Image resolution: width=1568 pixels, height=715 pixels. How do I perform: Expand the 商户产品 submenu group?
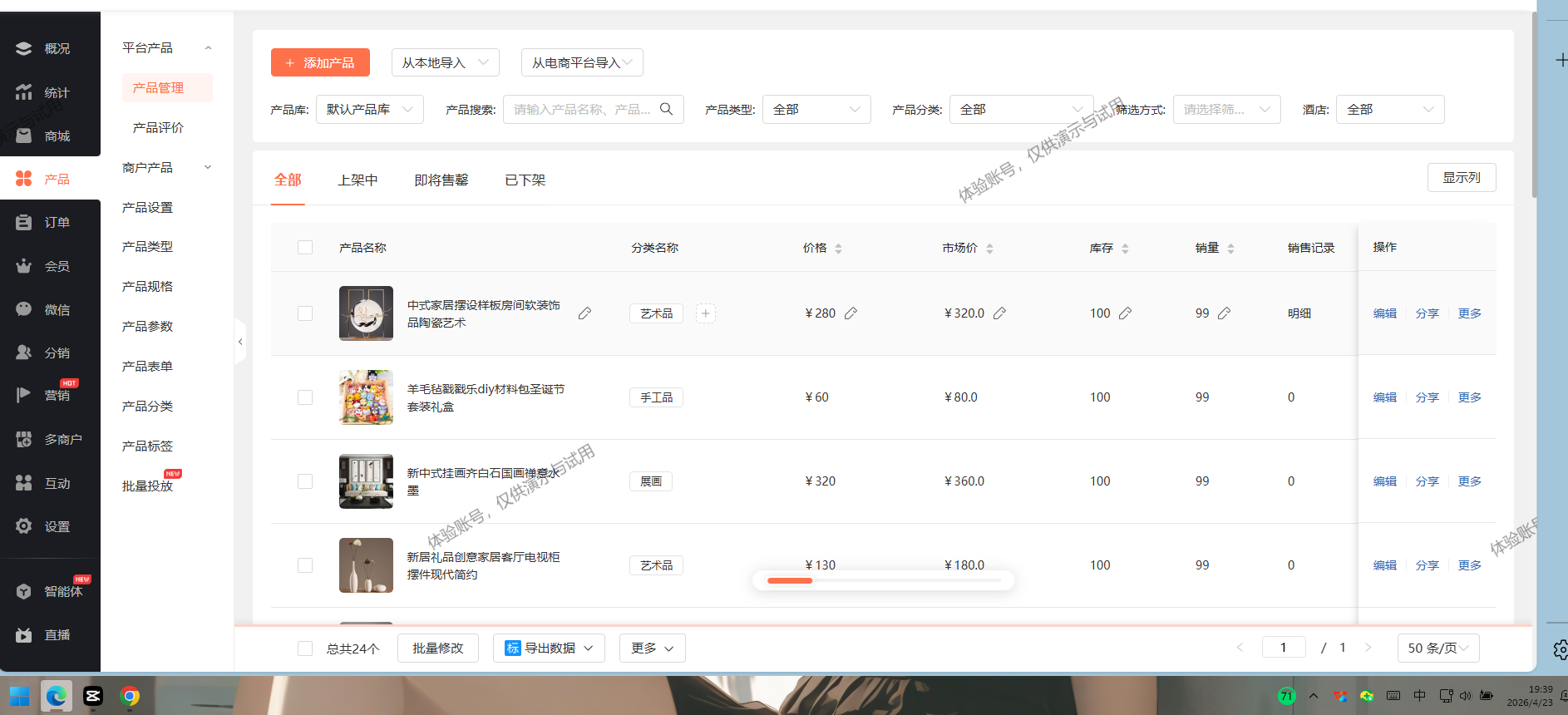point(166,167)
